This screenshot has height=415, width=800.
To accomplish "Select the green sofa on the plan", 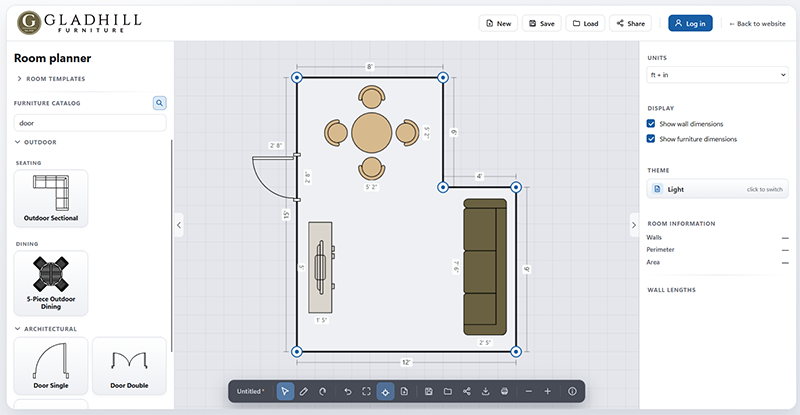I will (485, 267).
